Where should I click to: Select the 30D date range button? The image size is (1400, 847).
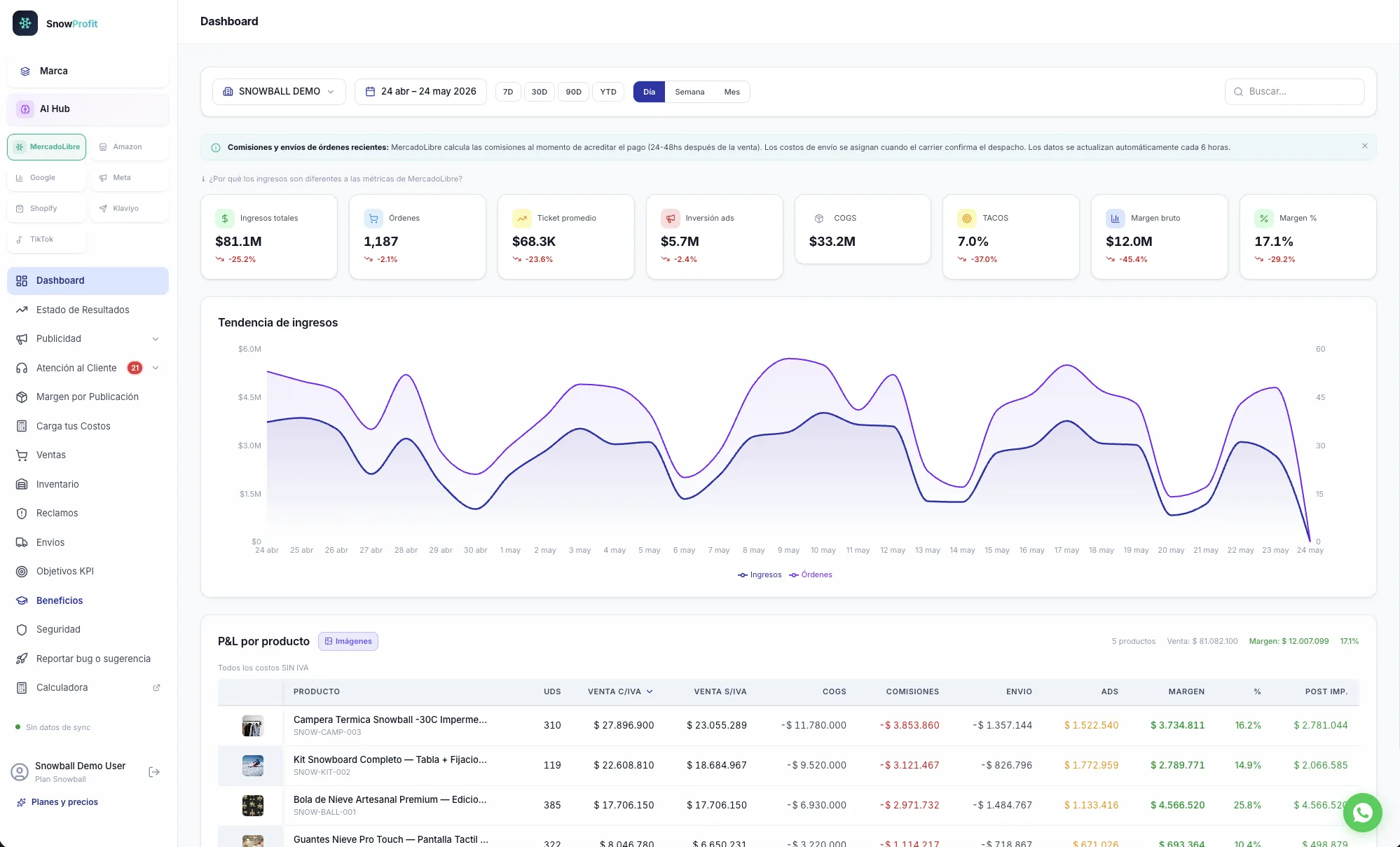tap(539, 92)
